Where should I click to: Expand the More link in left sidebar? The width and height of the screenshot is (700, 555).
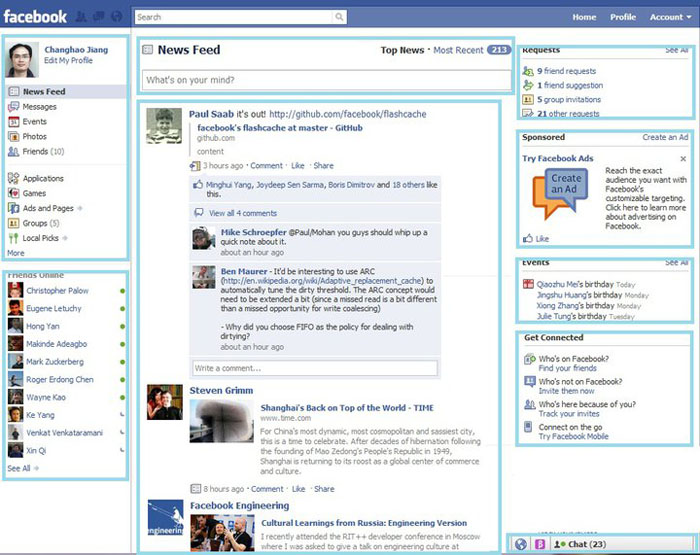click(16, 253)
